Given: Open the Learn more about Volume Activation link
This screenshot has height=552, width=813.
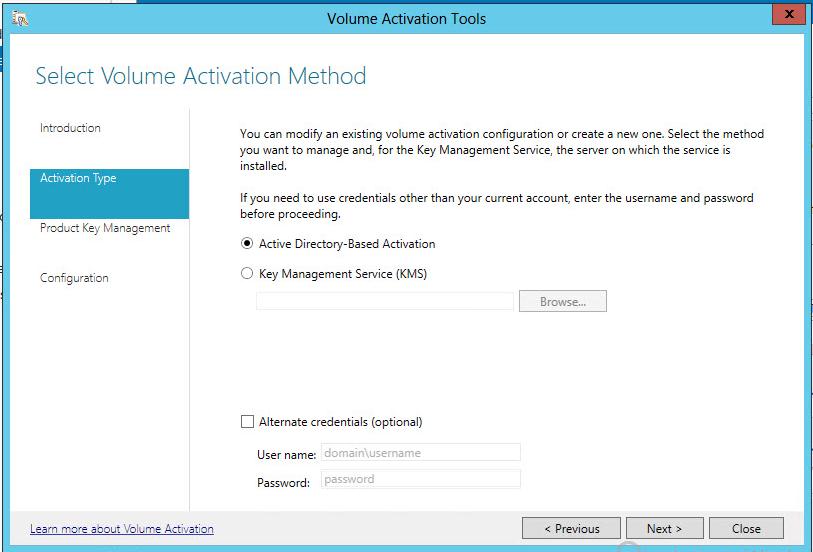Looking at the screenshot, I should tap(122, 529).
